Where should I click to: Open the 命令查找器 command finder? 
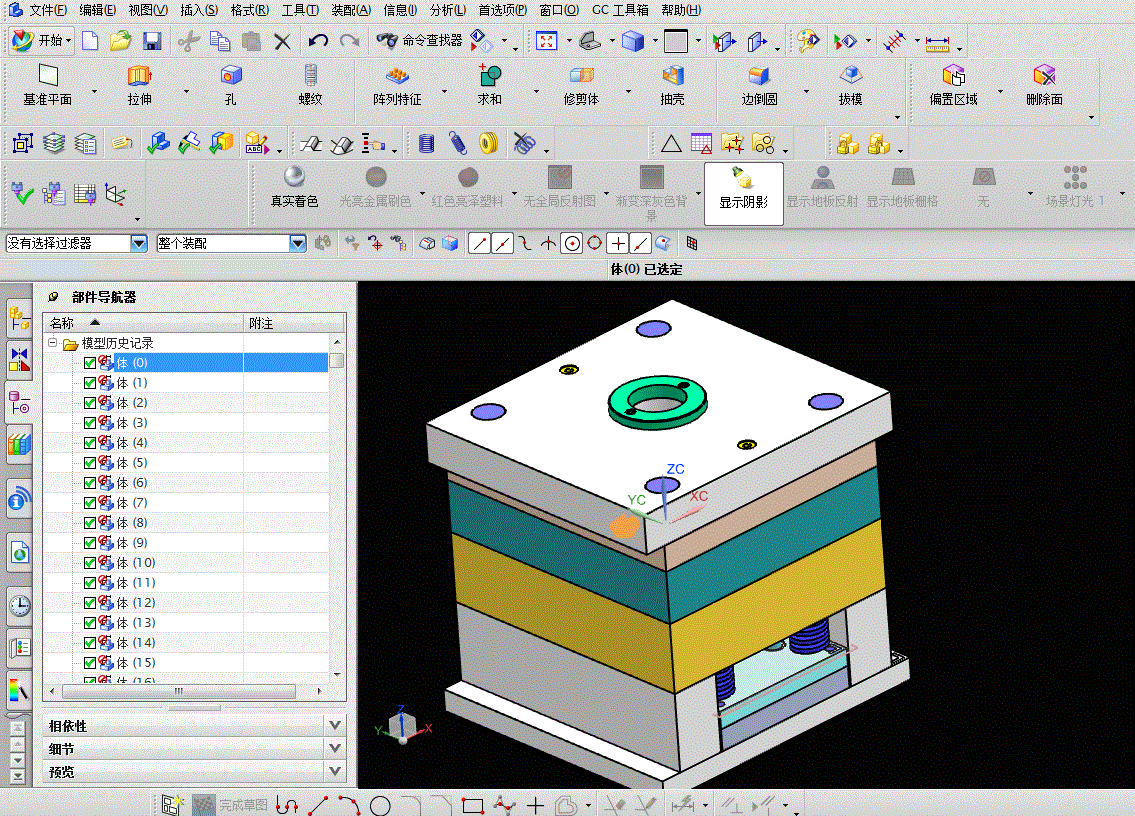click(x=419, y=41)
